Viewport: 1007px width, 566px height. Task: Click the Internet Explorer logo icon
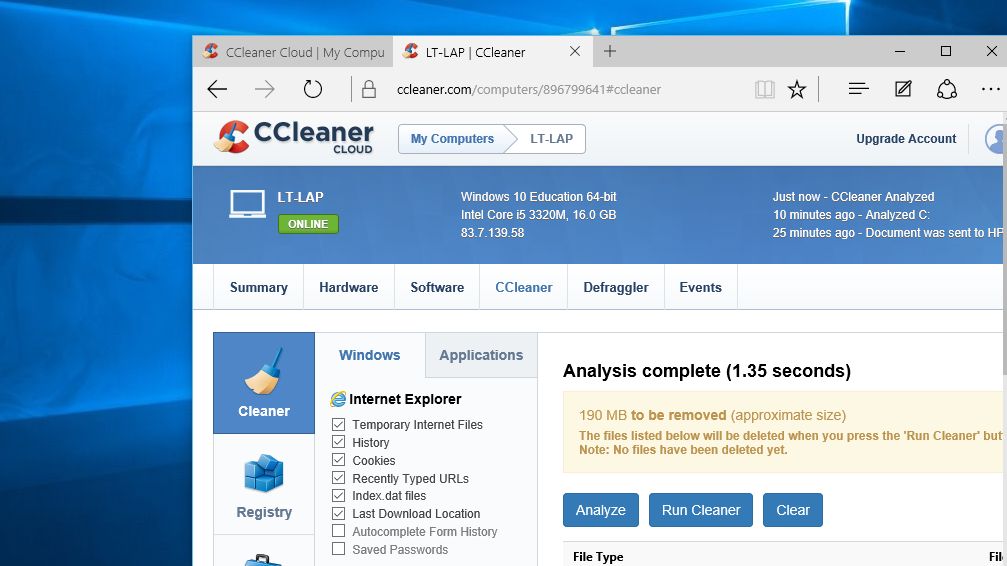(338, 399)
